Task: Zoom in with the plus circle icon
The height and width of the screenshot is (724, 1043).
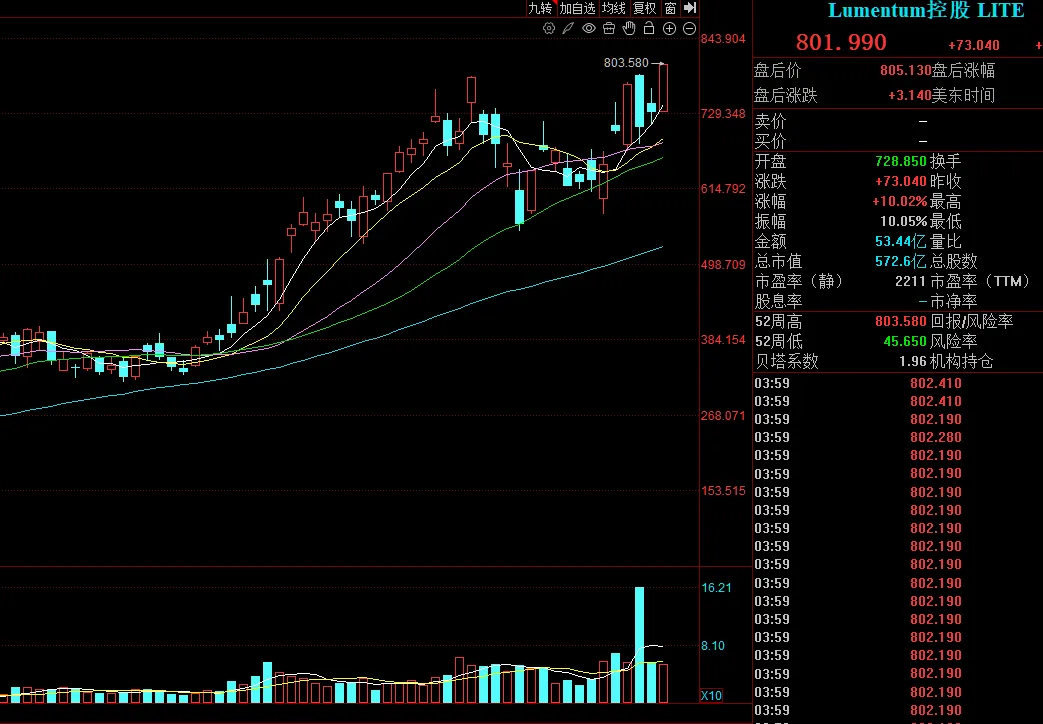Action: [669, 29]
